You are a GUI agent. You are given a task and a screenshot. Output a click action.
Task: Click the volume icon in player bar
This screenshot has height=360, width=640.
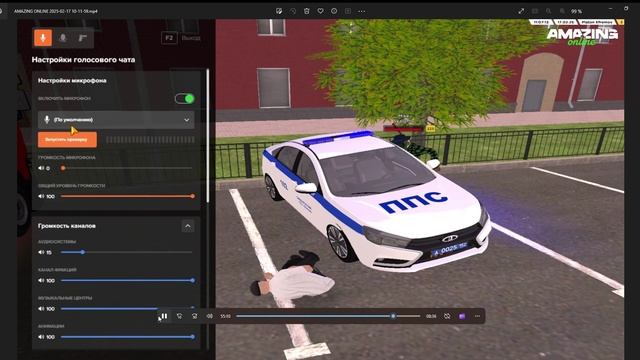click(x=209, y=316)
